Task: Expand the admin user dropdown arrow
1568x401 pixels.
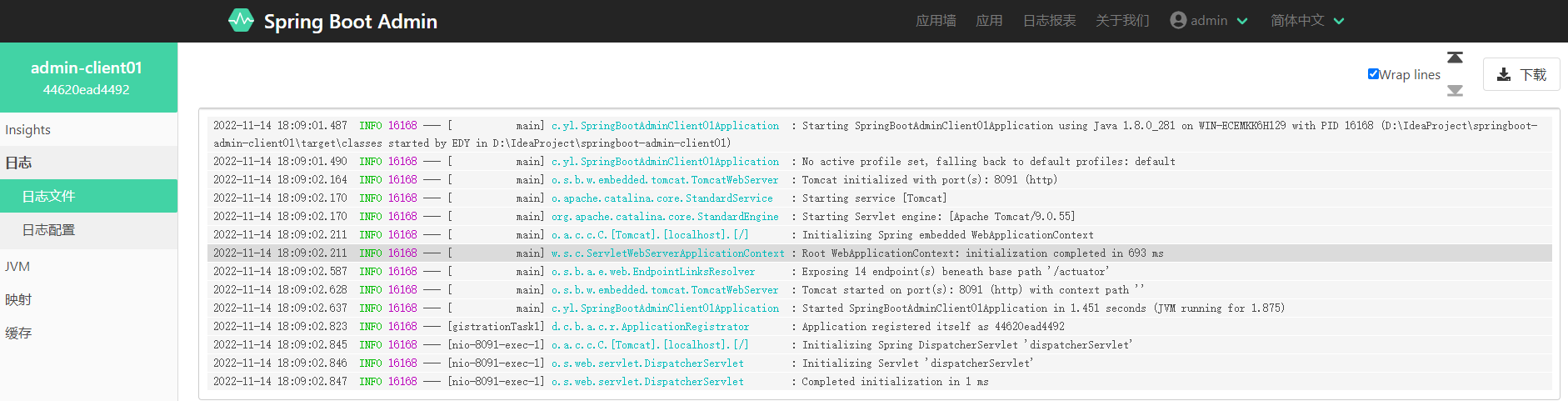Action: coord(1242,21)
